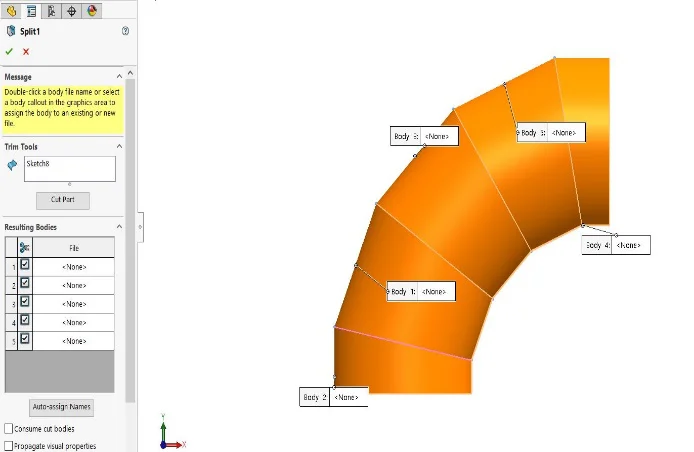
Task: Select the Body 2 callout in the graphics area
Action: point(334,397)
